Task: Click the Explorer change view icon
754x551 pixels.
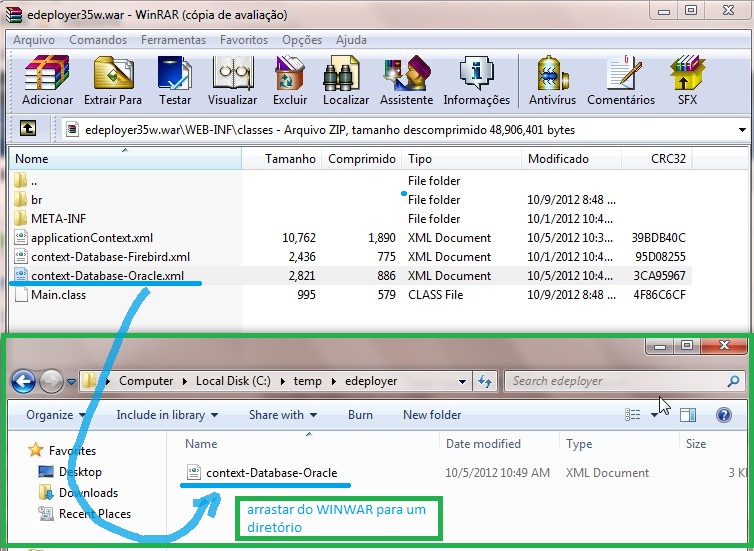Action: (632, 414)
